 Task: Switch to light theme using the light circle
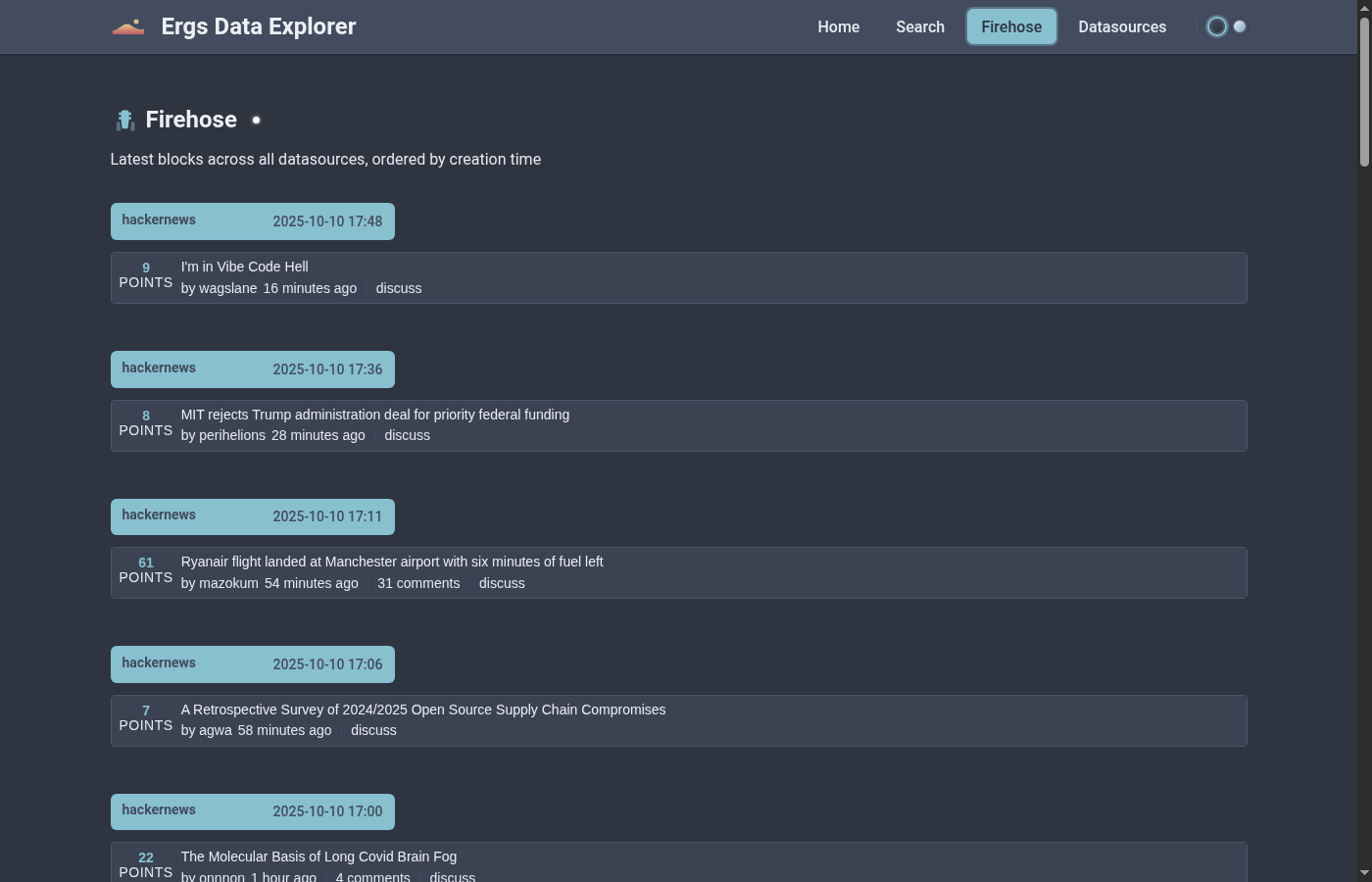1240,26
